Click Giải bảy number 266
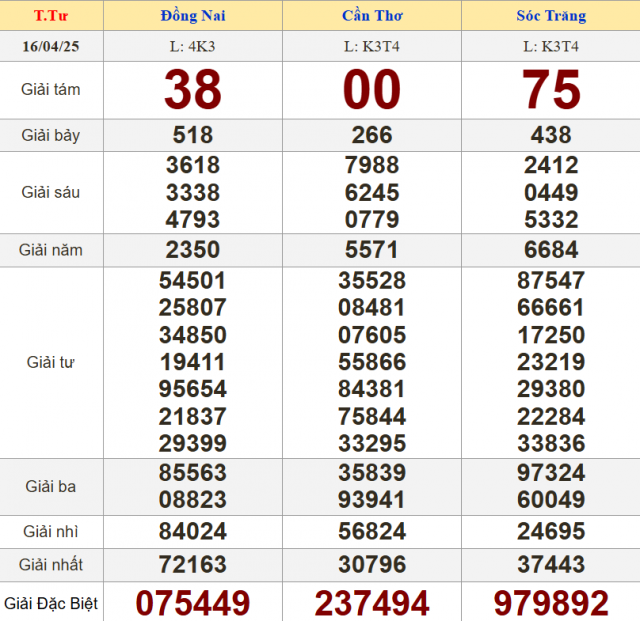 click(372, 135)
